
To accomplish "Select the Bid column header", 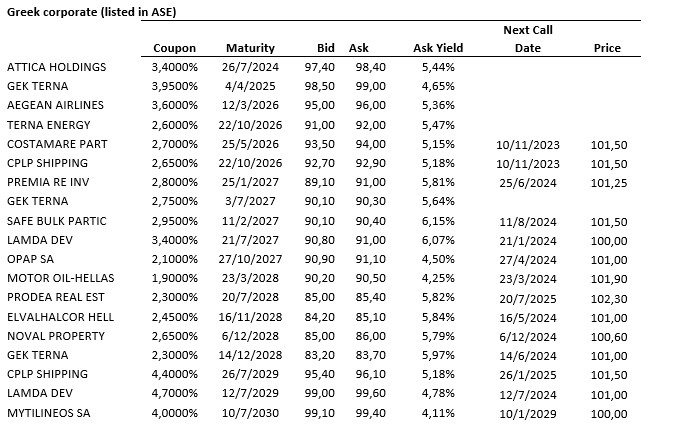I will coord(323,48).
